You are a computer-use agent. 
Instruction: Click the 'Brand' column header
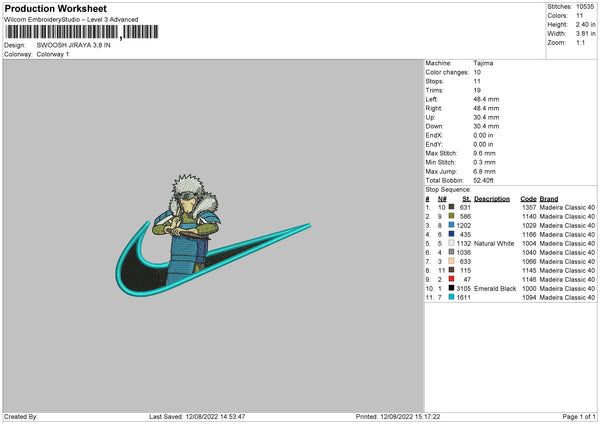(549, 199)
